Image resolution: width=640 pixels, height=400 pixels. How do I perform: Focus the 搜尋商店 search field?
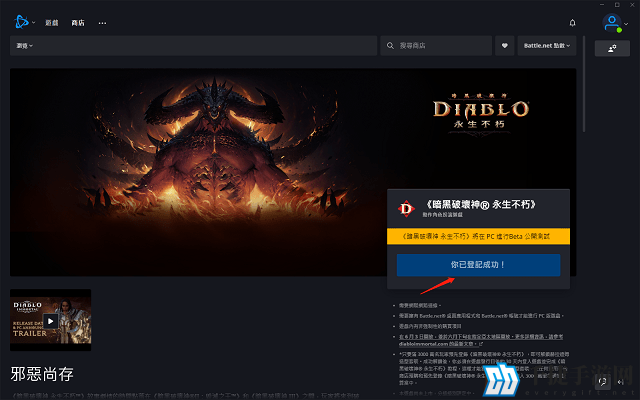[436, 45]
